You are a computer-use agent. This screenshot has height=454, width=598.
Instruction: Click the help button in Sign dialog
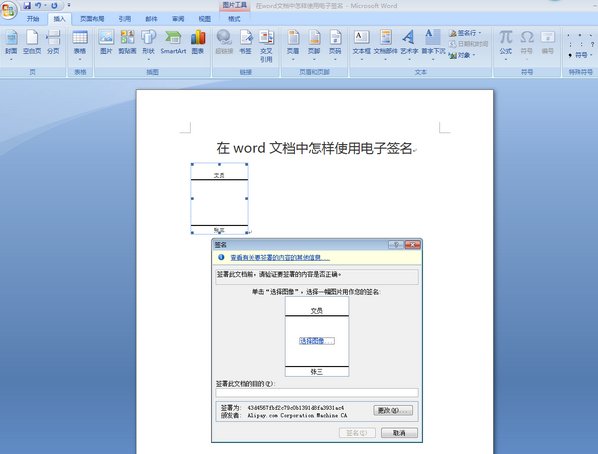coord(396,245)
